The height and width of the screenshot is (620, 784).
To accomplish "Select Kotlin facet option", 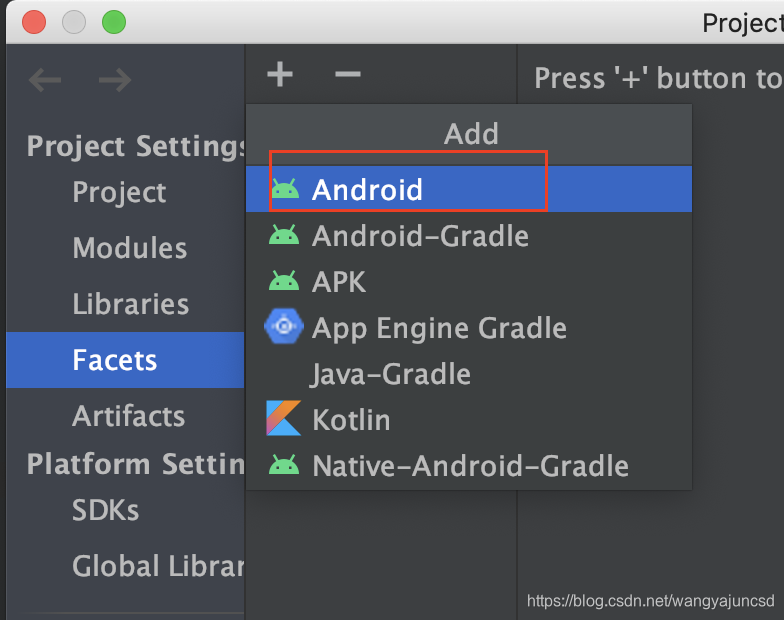I will (x=469, y=419).
